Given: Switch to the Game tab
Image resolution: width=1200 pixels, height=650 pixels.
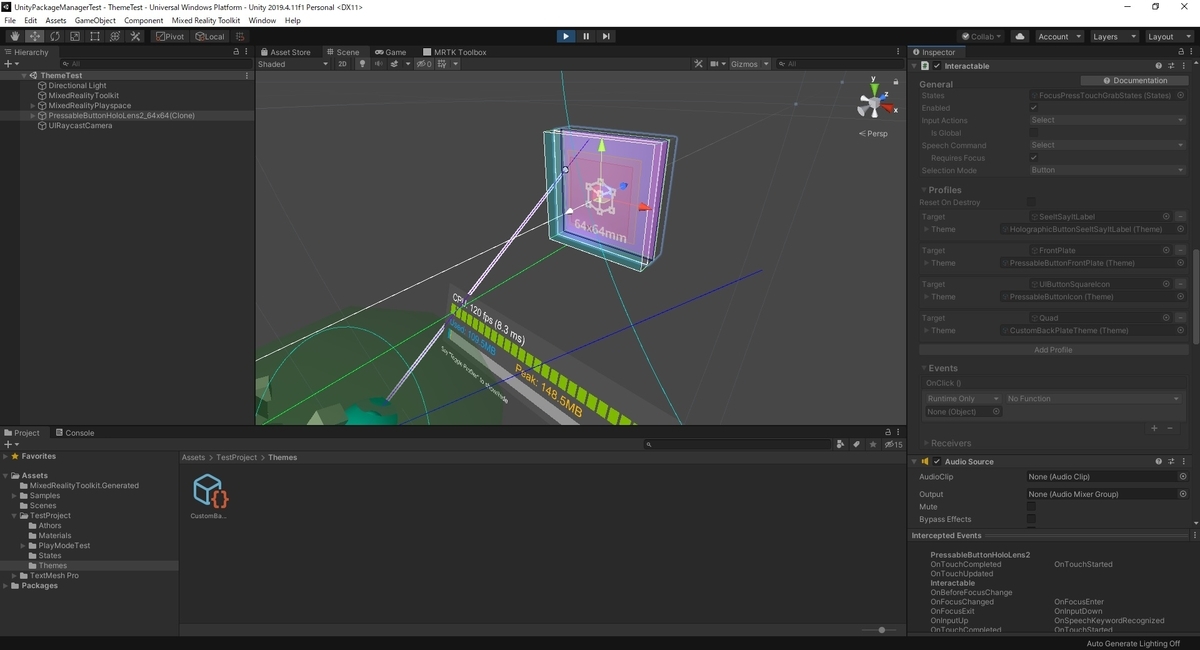Looking at the screenshot, I should pos(391,52).
